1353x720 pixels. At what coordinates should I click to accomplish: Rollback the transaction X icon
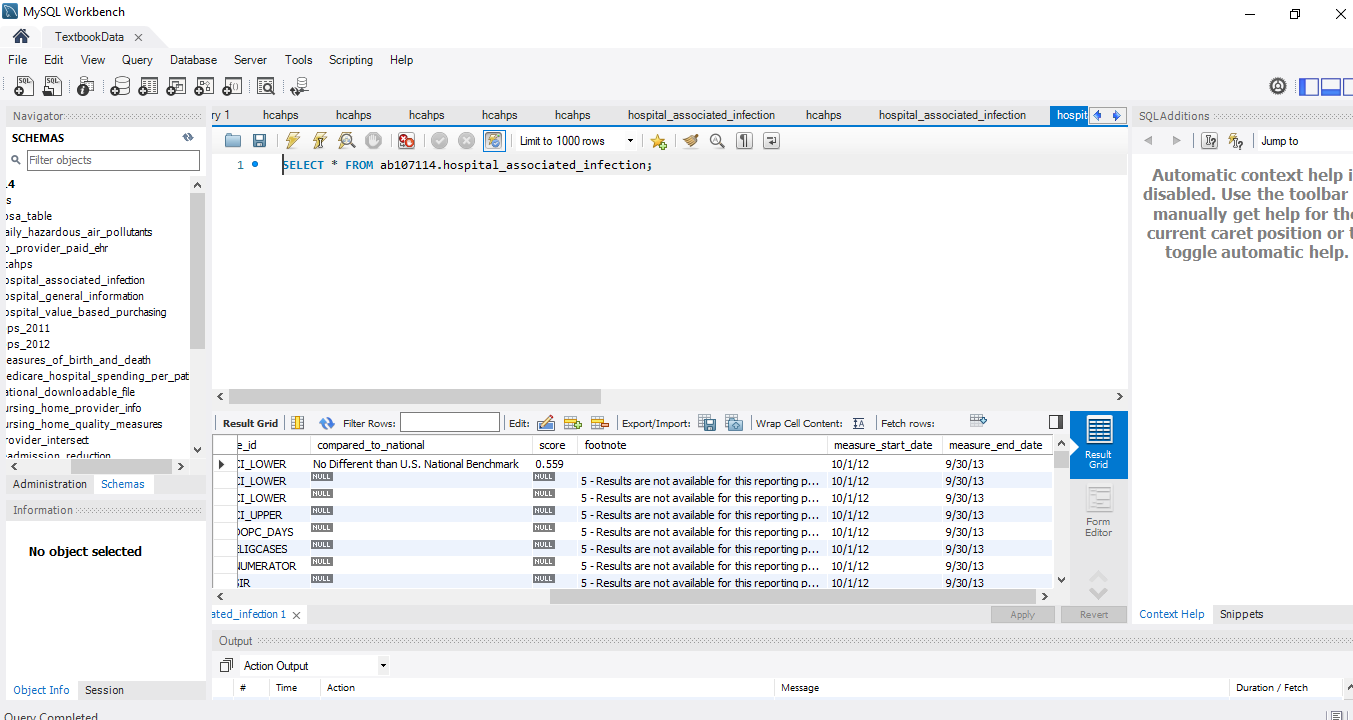point(466,141)
